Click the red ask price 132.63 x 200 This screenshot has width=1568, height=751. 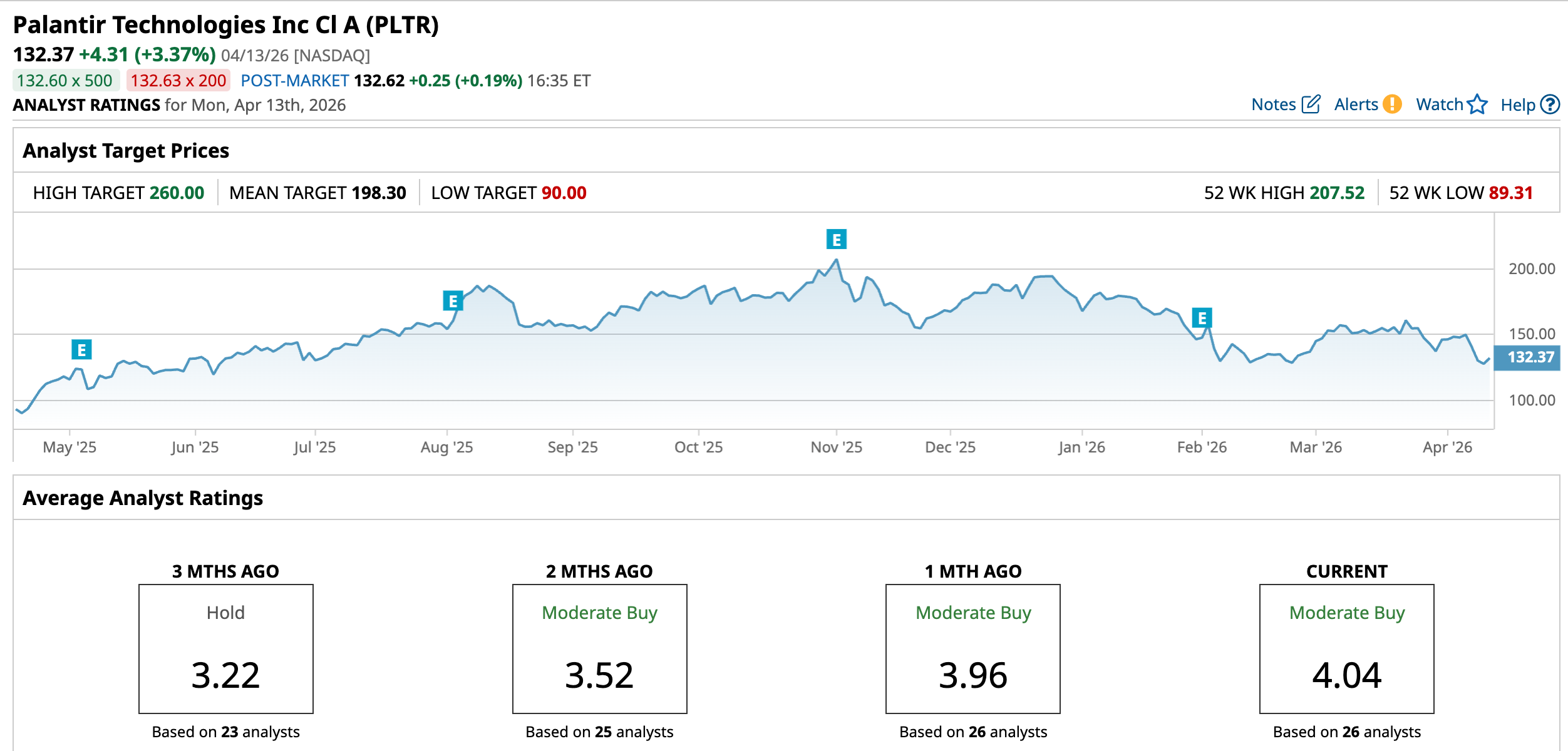(178, 81)
